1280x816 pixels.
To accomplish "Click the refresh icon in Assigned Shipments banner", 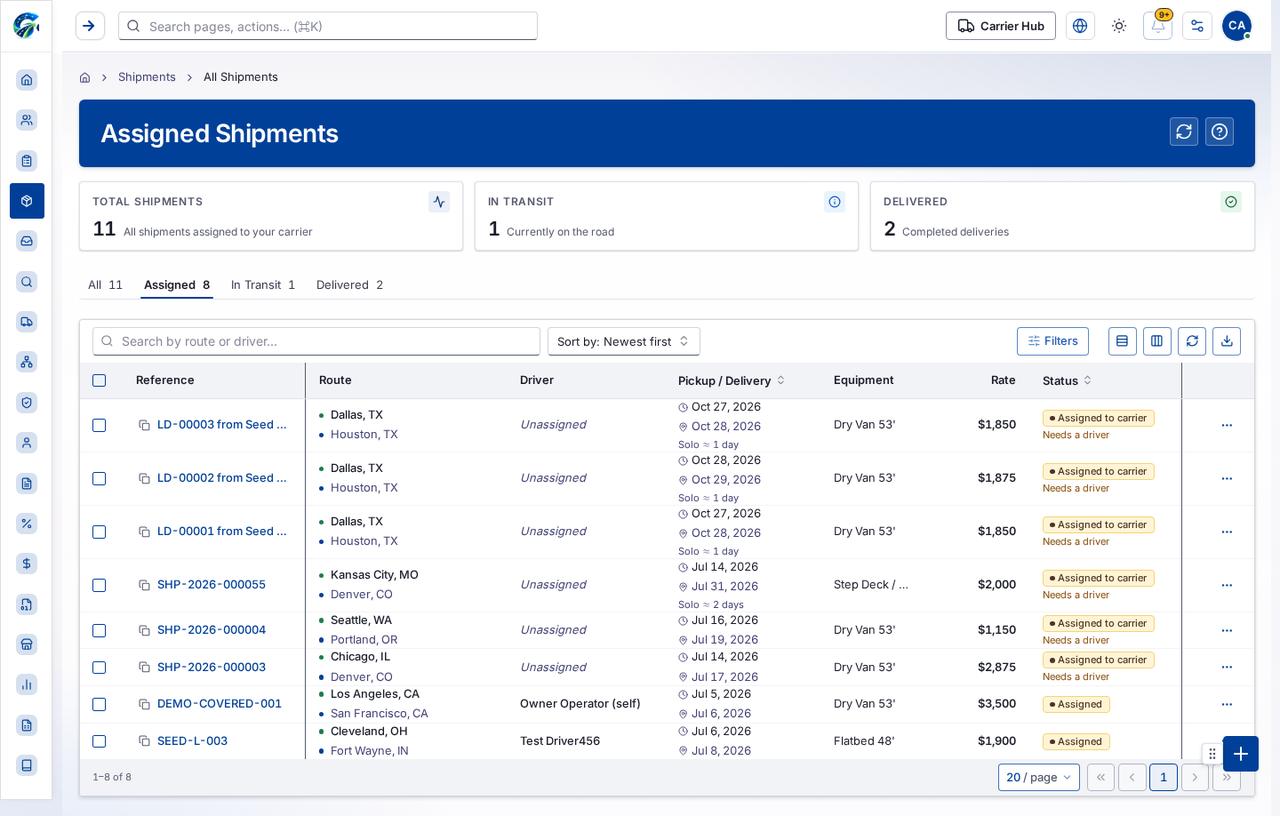I will [x=1184, y=132].
